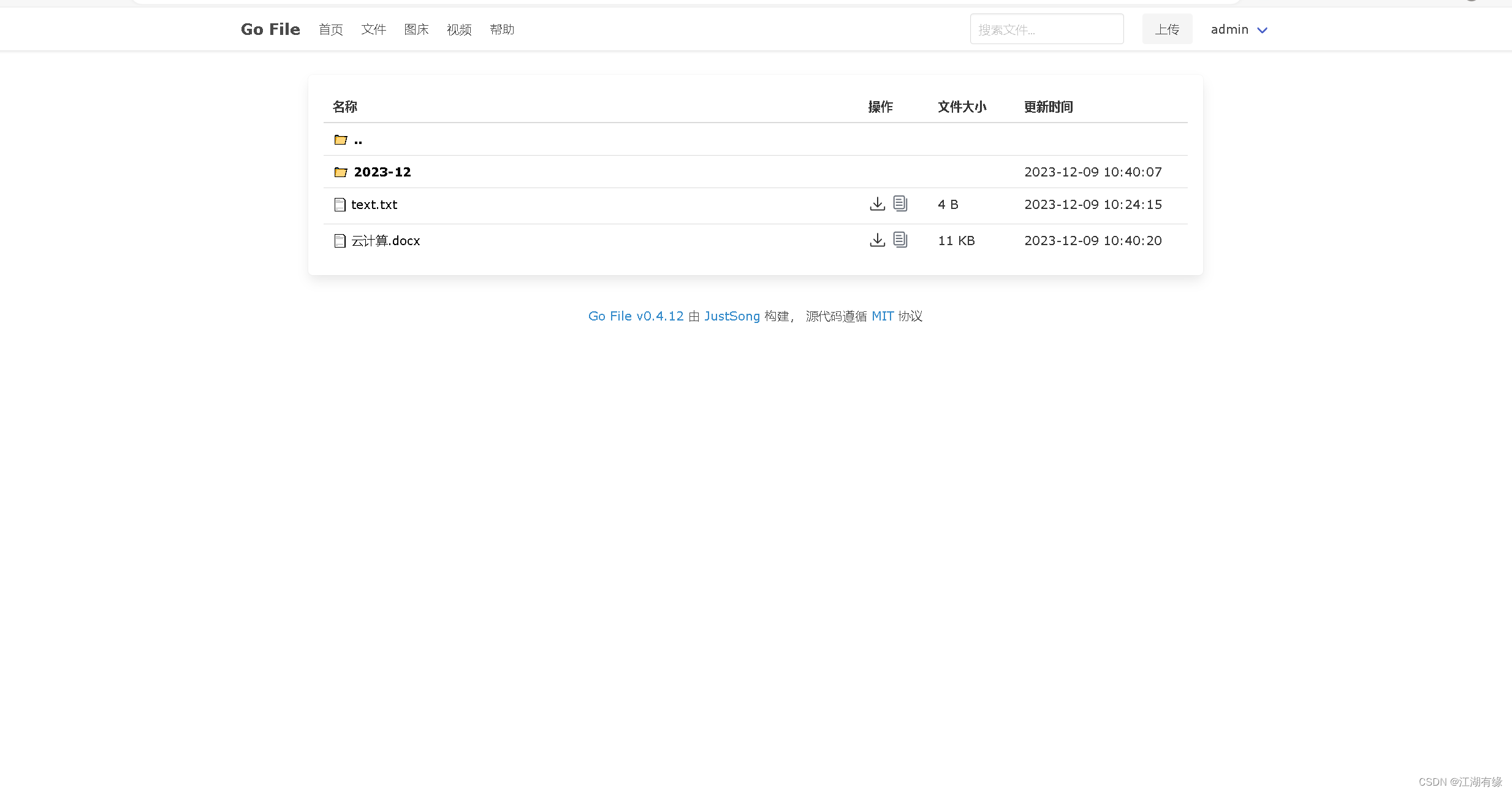Image resolution: width=1512 pixels, height=793 pixels.
Task: Copy link for 云计算.docx file
Action: click(900, 240)
